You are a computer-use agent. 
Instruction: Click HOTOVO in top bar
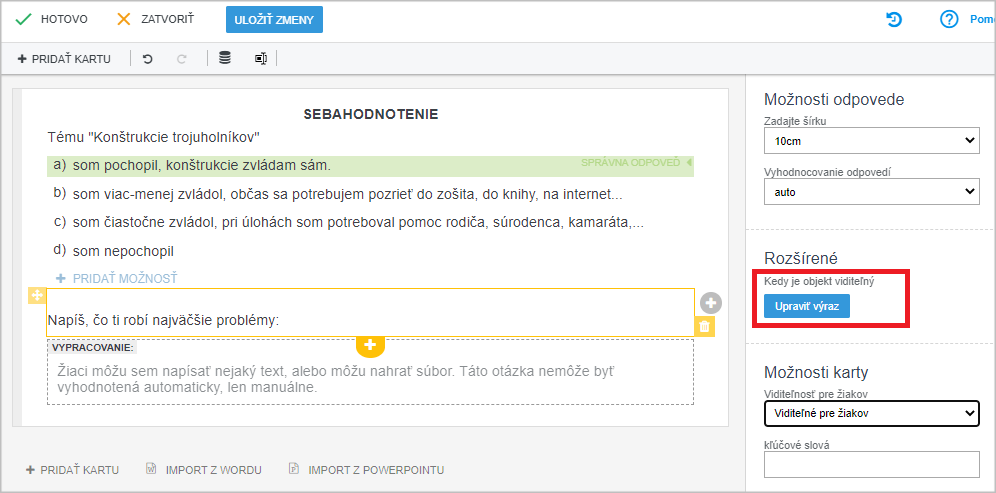pos(52,20)
